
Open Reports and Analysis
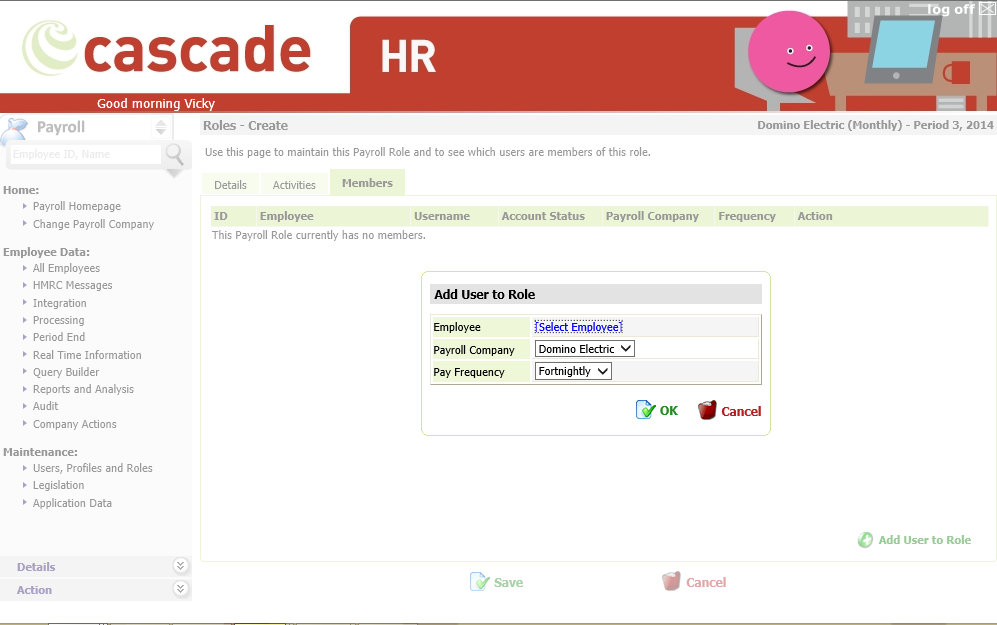[83, 389]
